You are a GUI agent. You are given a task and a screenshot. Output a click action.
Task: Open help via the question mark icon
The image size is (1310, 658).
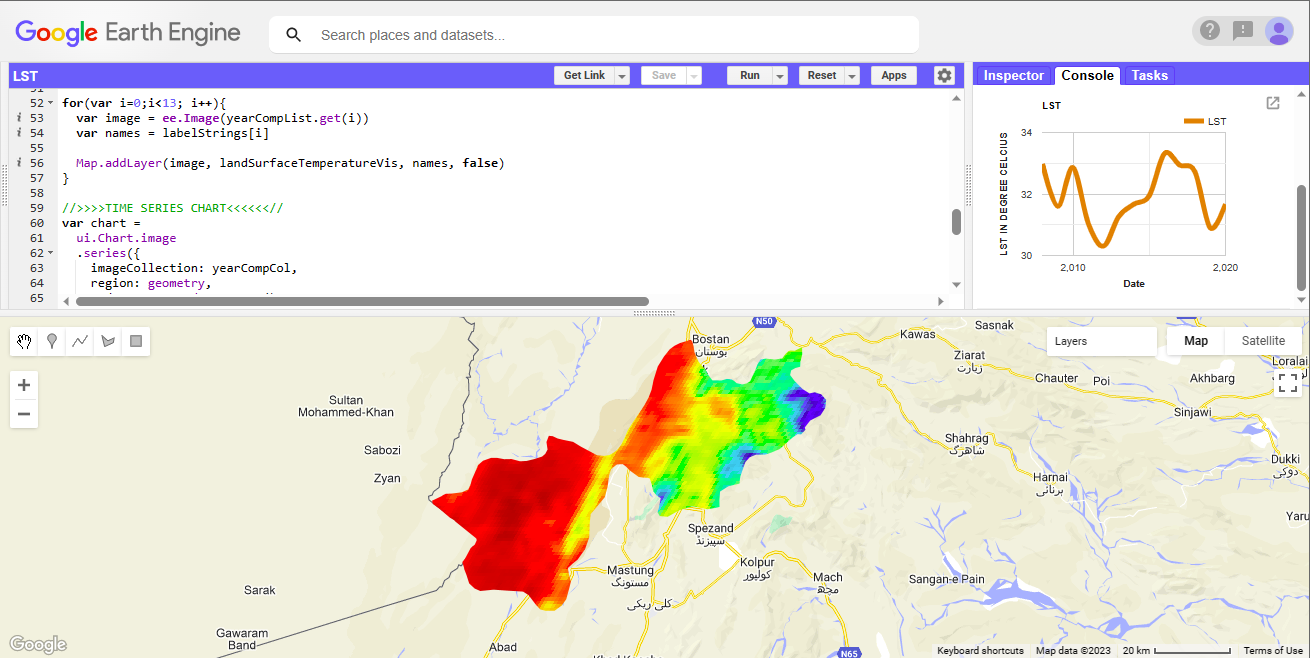click(1209, 30)
